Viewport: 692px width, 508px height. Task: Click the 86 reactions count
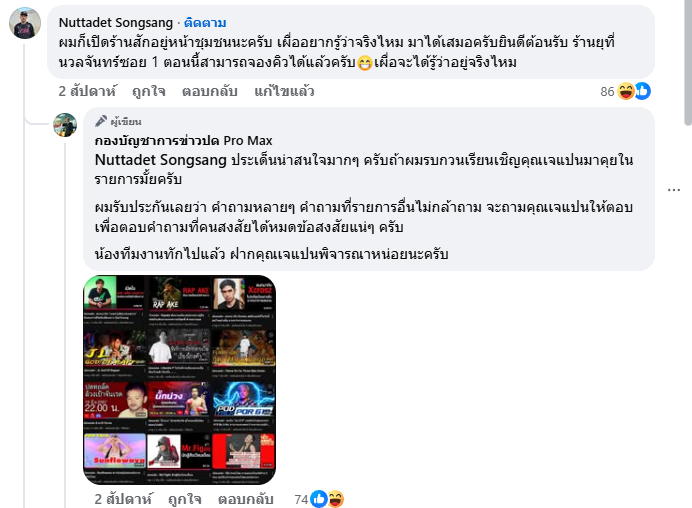(607, 91)
